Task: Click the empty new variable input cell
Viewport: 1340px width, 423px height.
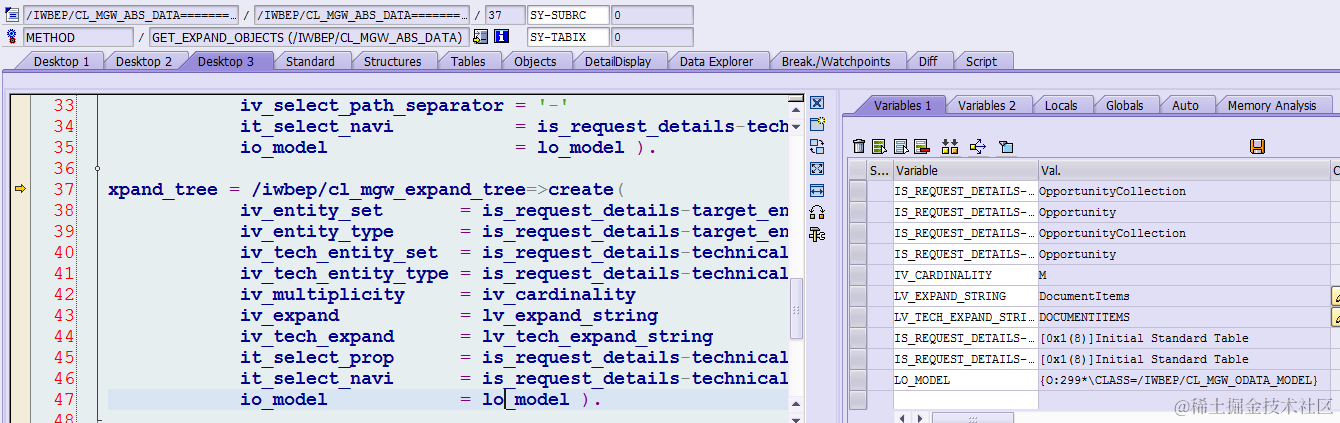Action: click(x=965, y=400)
